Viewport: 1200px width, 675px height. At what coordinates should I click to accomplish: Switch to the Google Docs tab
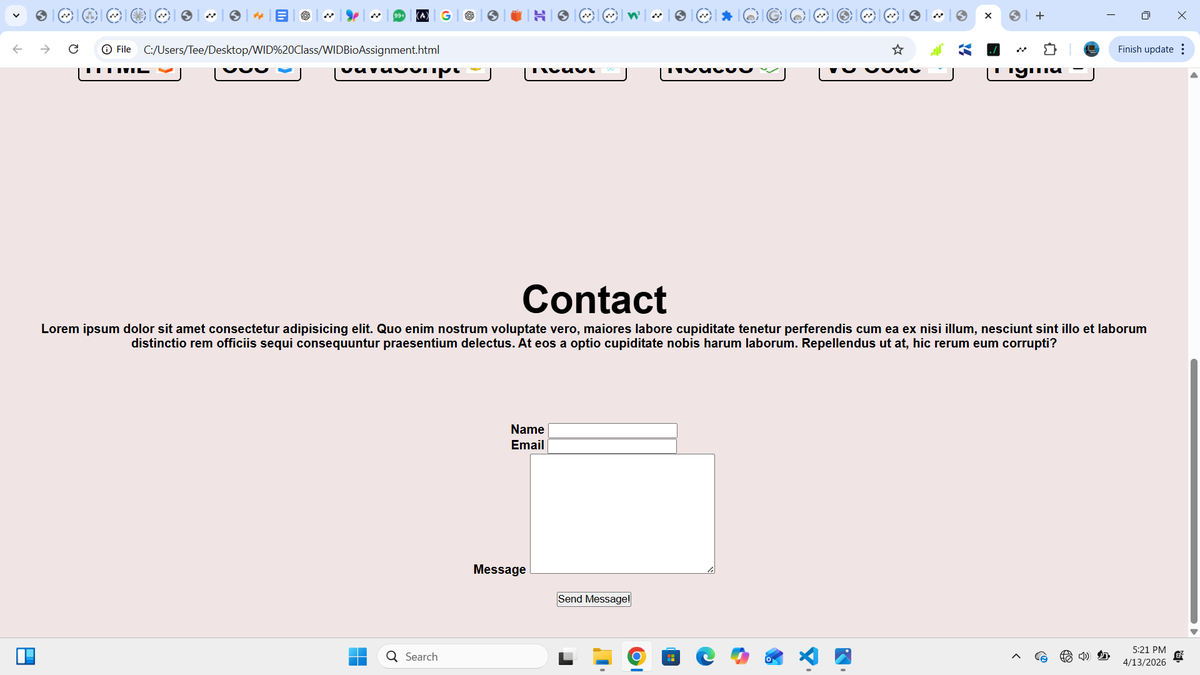pos(282,16)
